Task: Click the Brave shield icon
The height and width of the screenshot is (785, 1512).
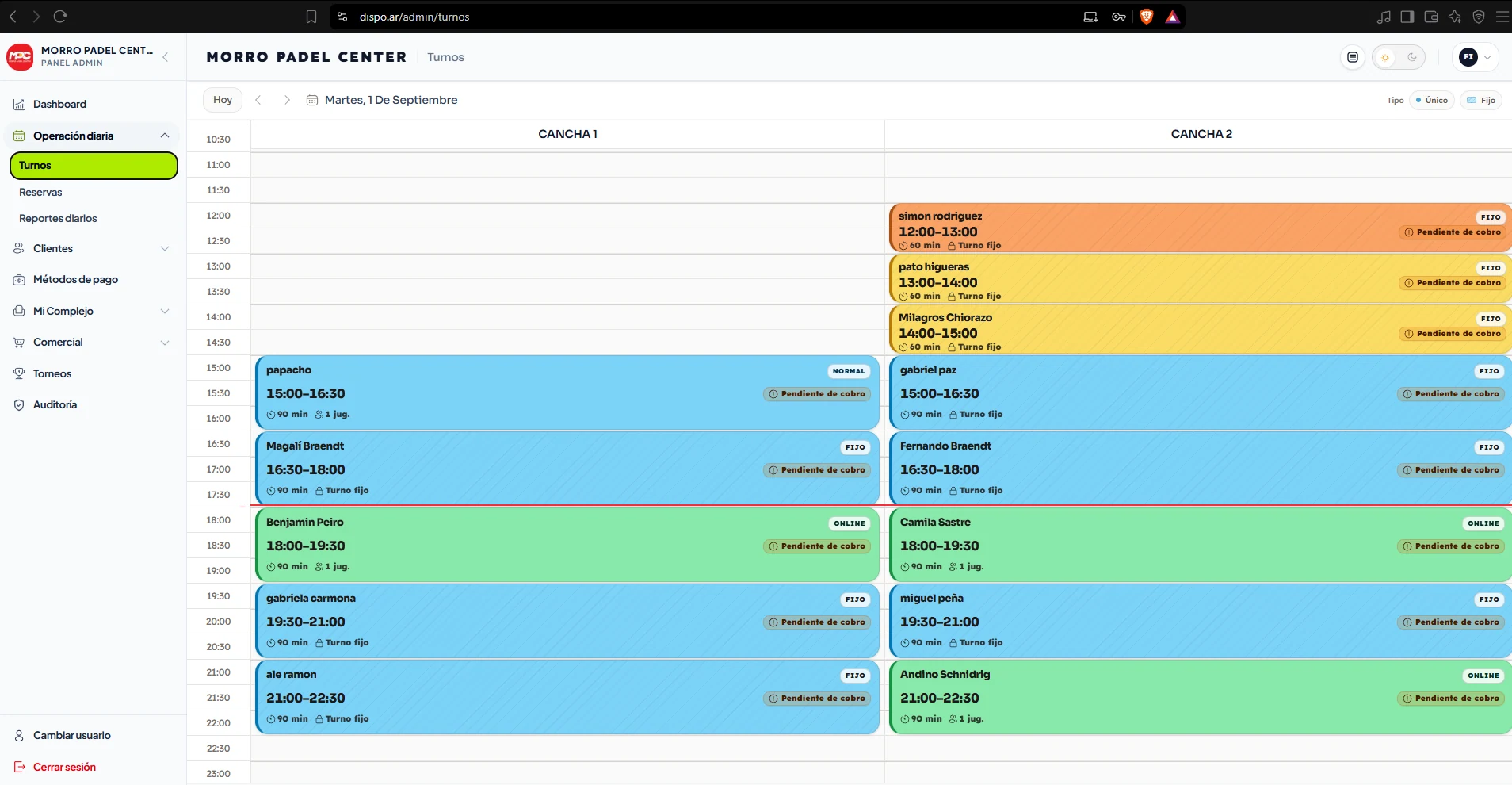Action: 1146,17
